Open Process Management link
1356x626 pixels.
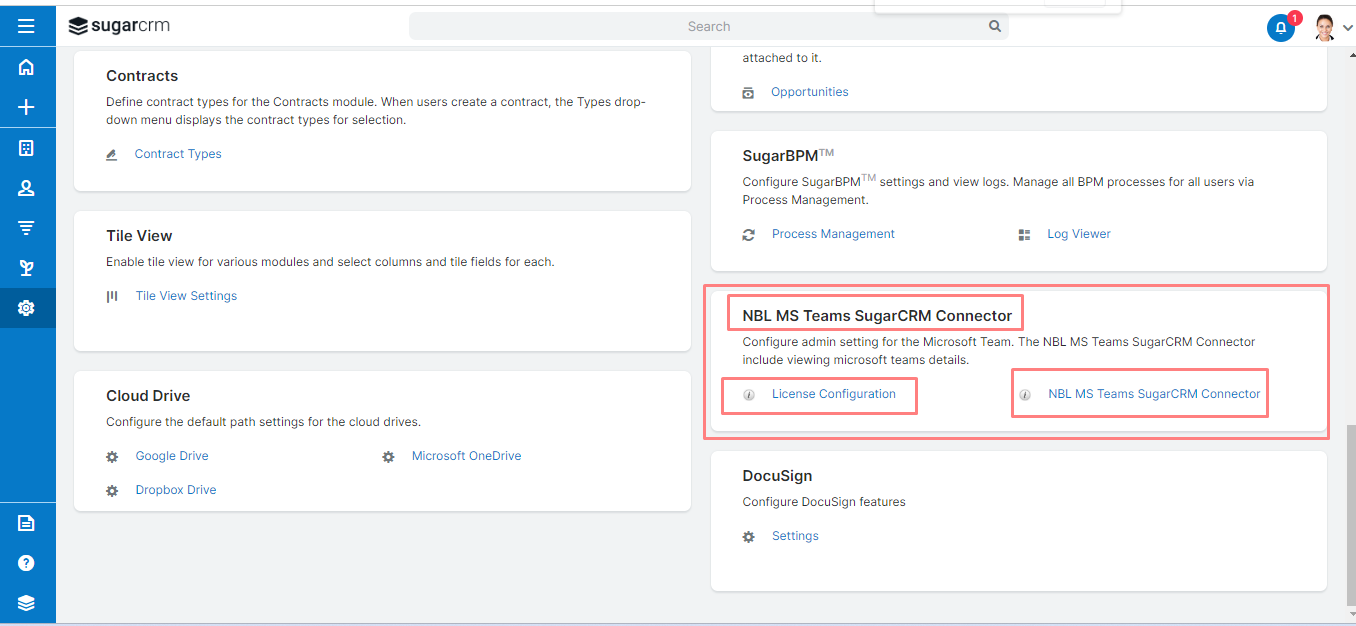833,234
